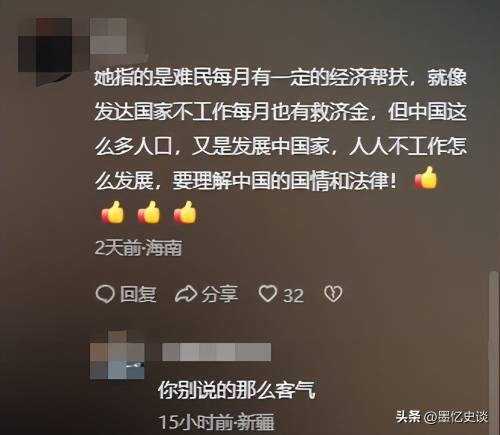
Task: Click the third thumbs-up emoji on last line
Action: pyautogui.click(x=185, y=212)
